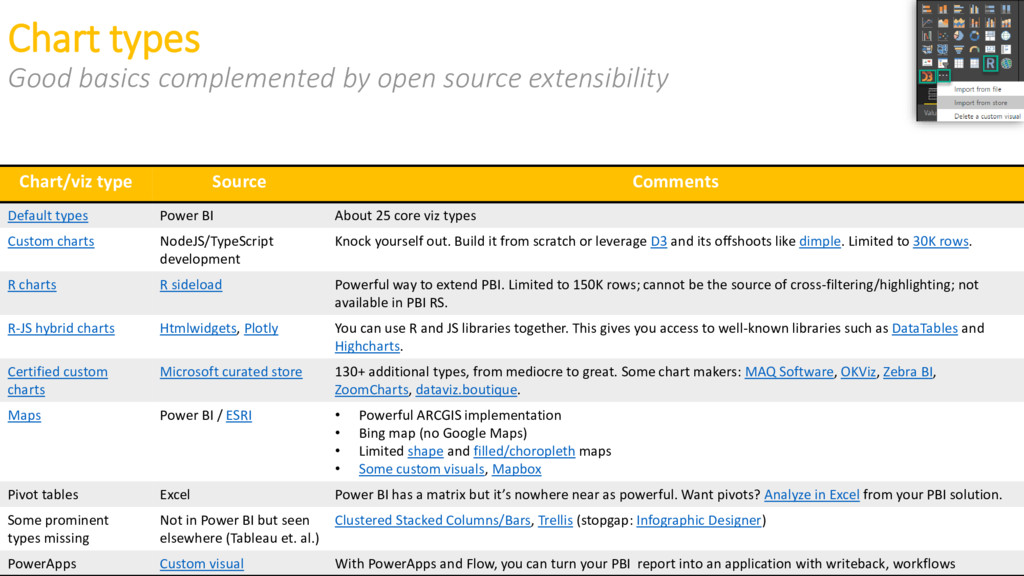Screen dimensions: 1024x576
Task: Select the area chart visual icon
Action: tap(943, 22)
